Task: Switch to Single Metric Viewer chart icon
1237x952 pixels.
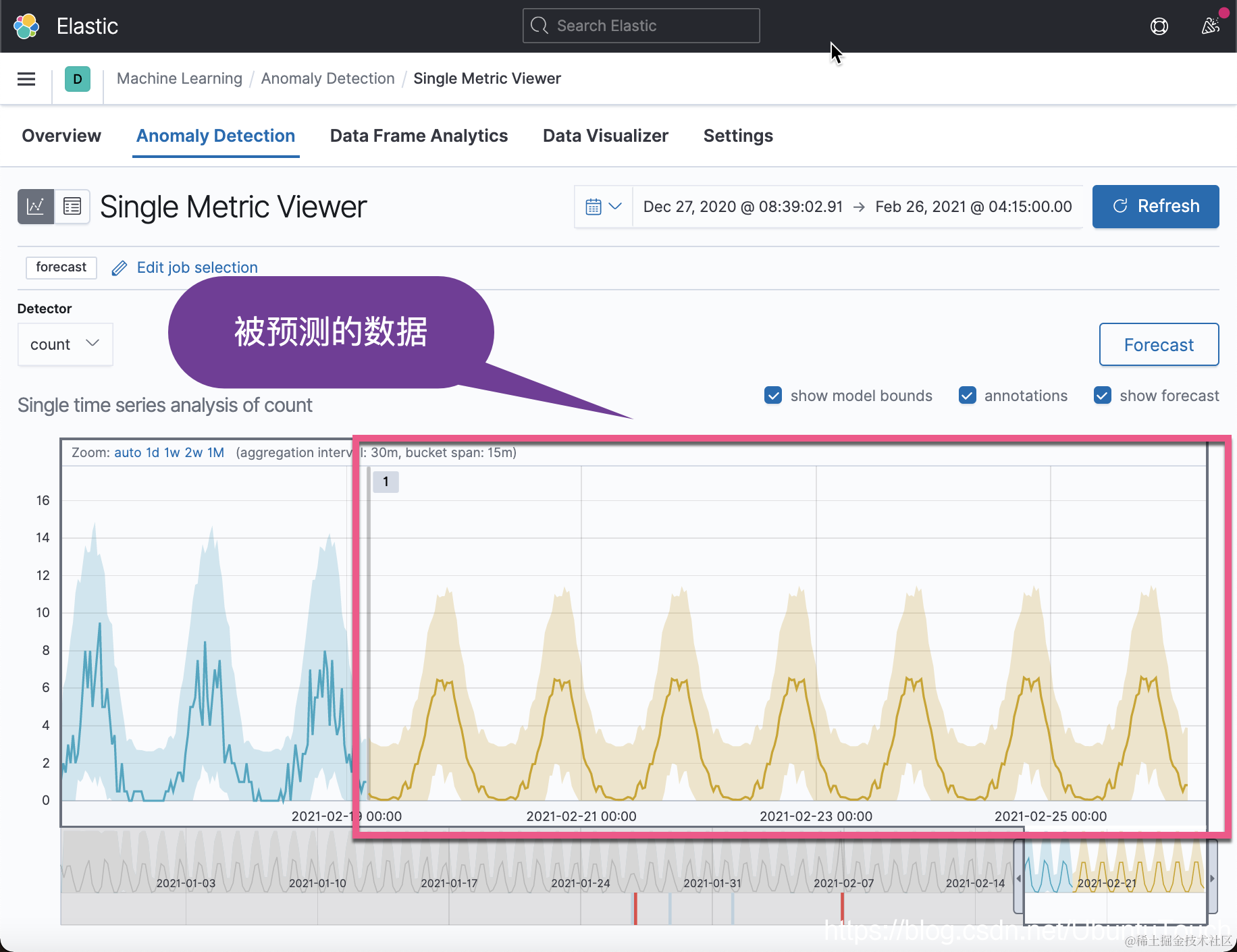Action: [35, 206]
